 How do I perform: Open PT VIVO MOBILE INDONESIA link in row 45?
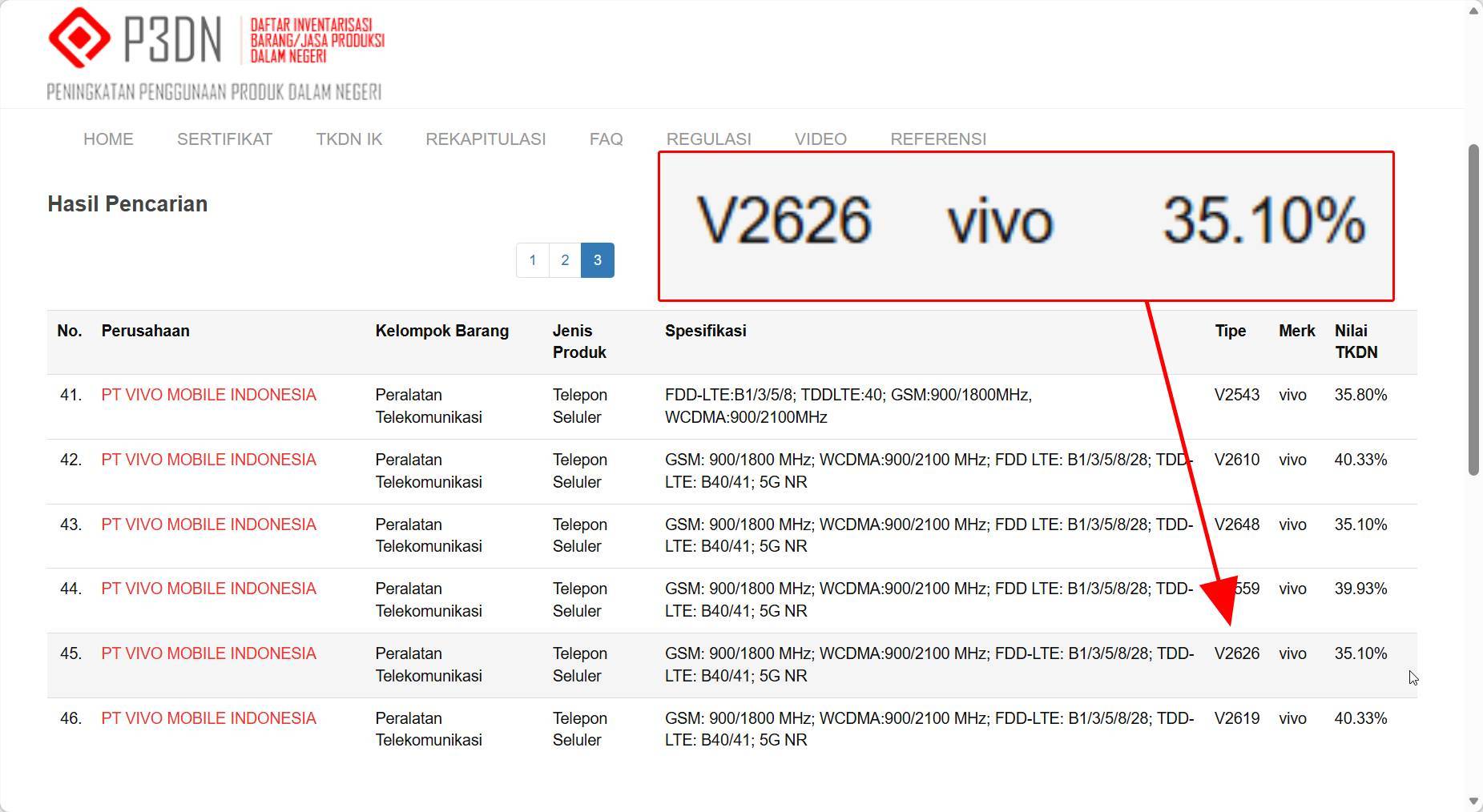[x=208, y=653]
